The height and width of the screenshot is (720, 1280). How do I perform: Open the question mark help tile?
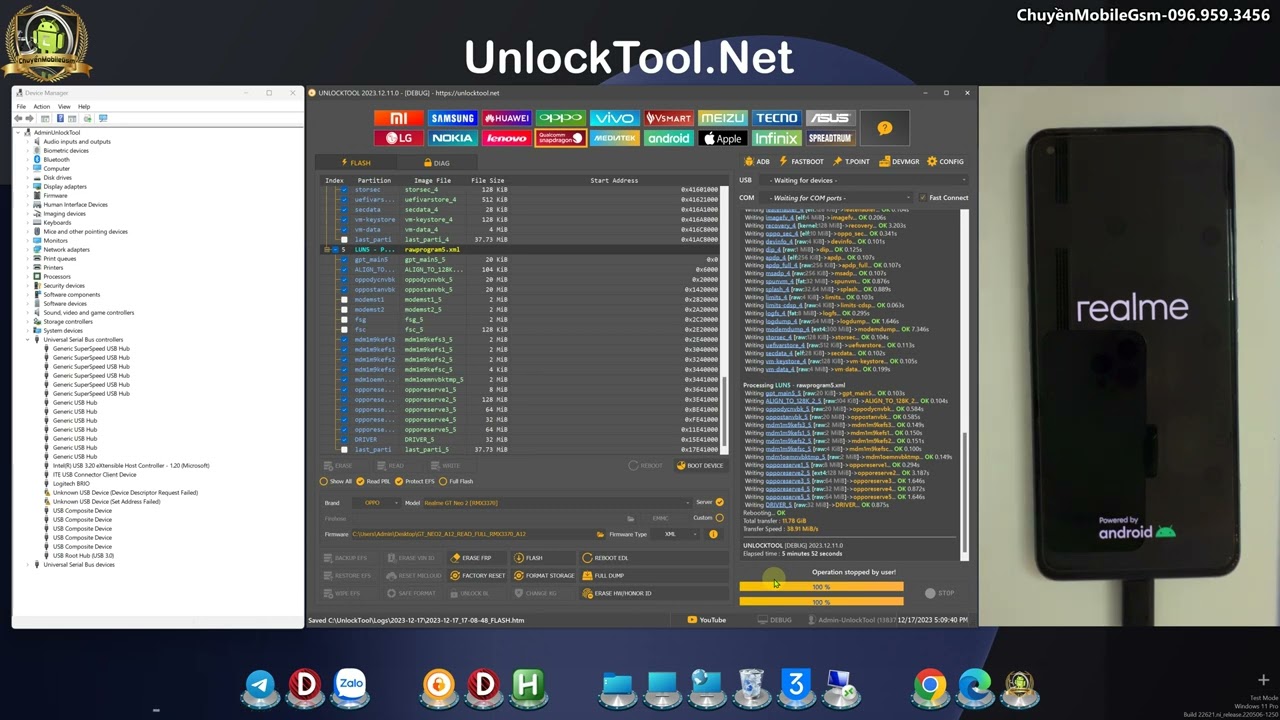pyautogui.click(x=884, y=128)
